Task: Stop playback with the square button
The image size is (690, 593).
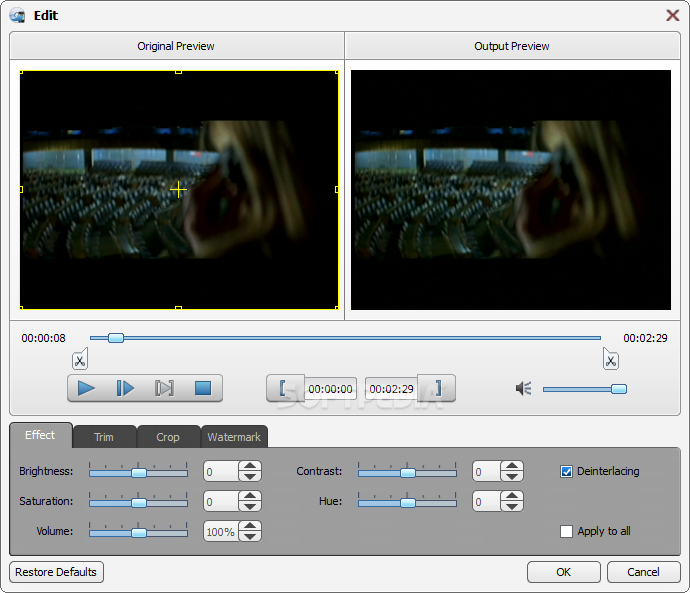Action: pyautogui.click(x=203, y=388)
